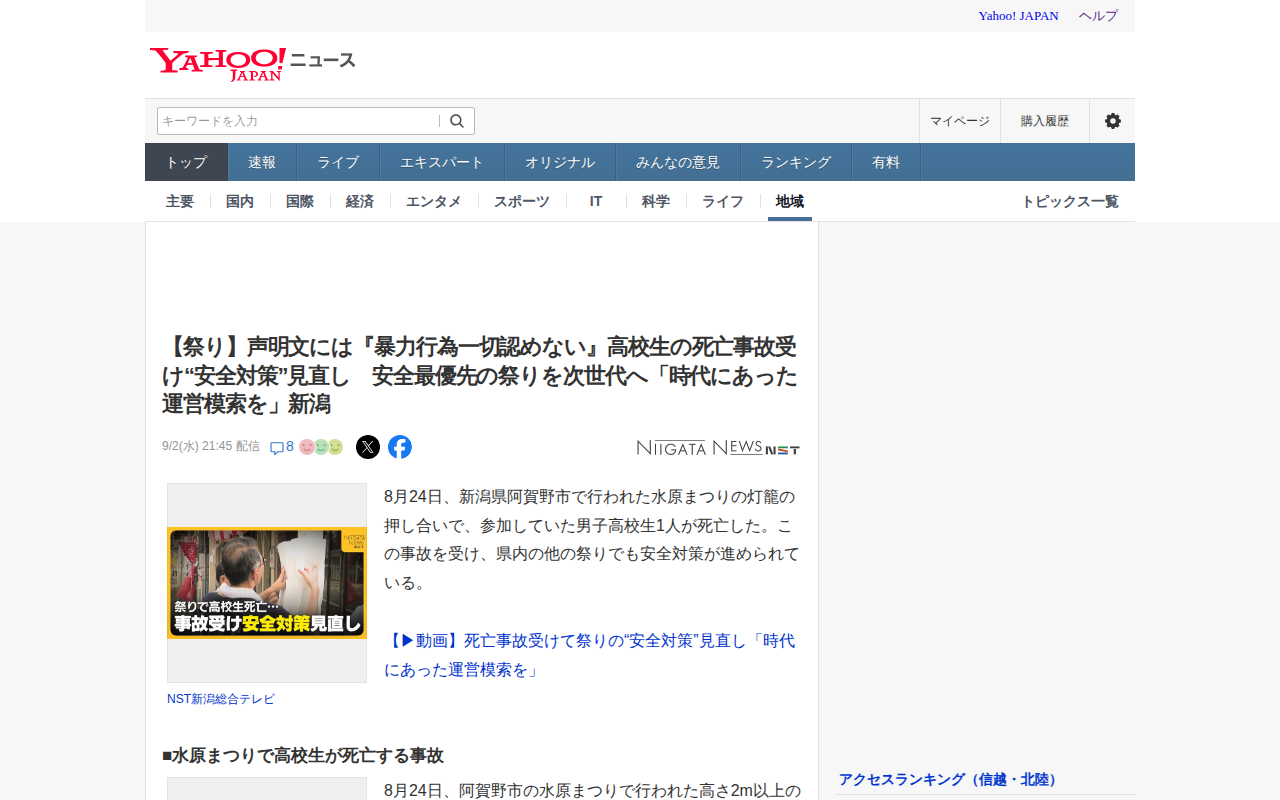
Task: Go to the Yahoo! JAPAN News logo
Action: tap(253, 64)
